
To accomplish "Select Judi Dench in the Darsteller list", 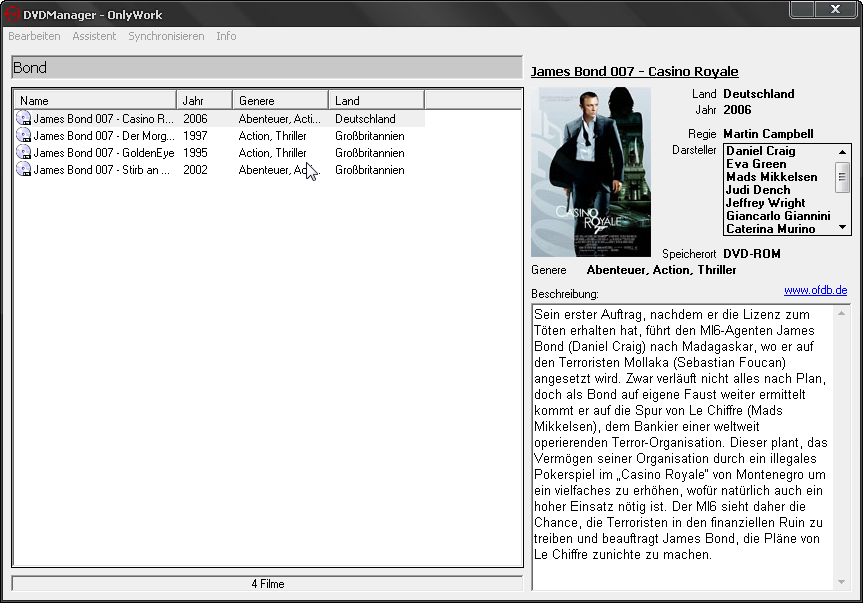I will 758,190.
